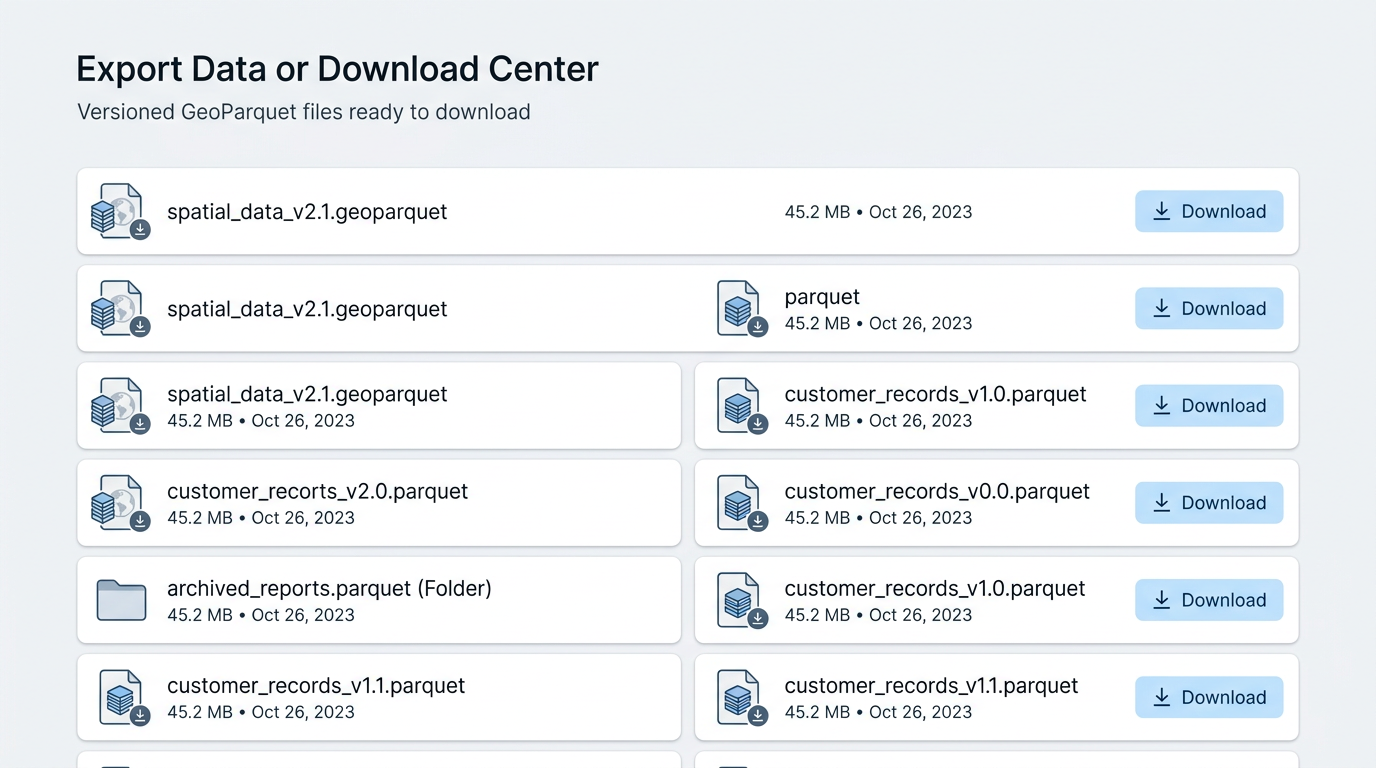Click the short "parquet" file name
Viewport: 1376px width, 768px height.
822,297
